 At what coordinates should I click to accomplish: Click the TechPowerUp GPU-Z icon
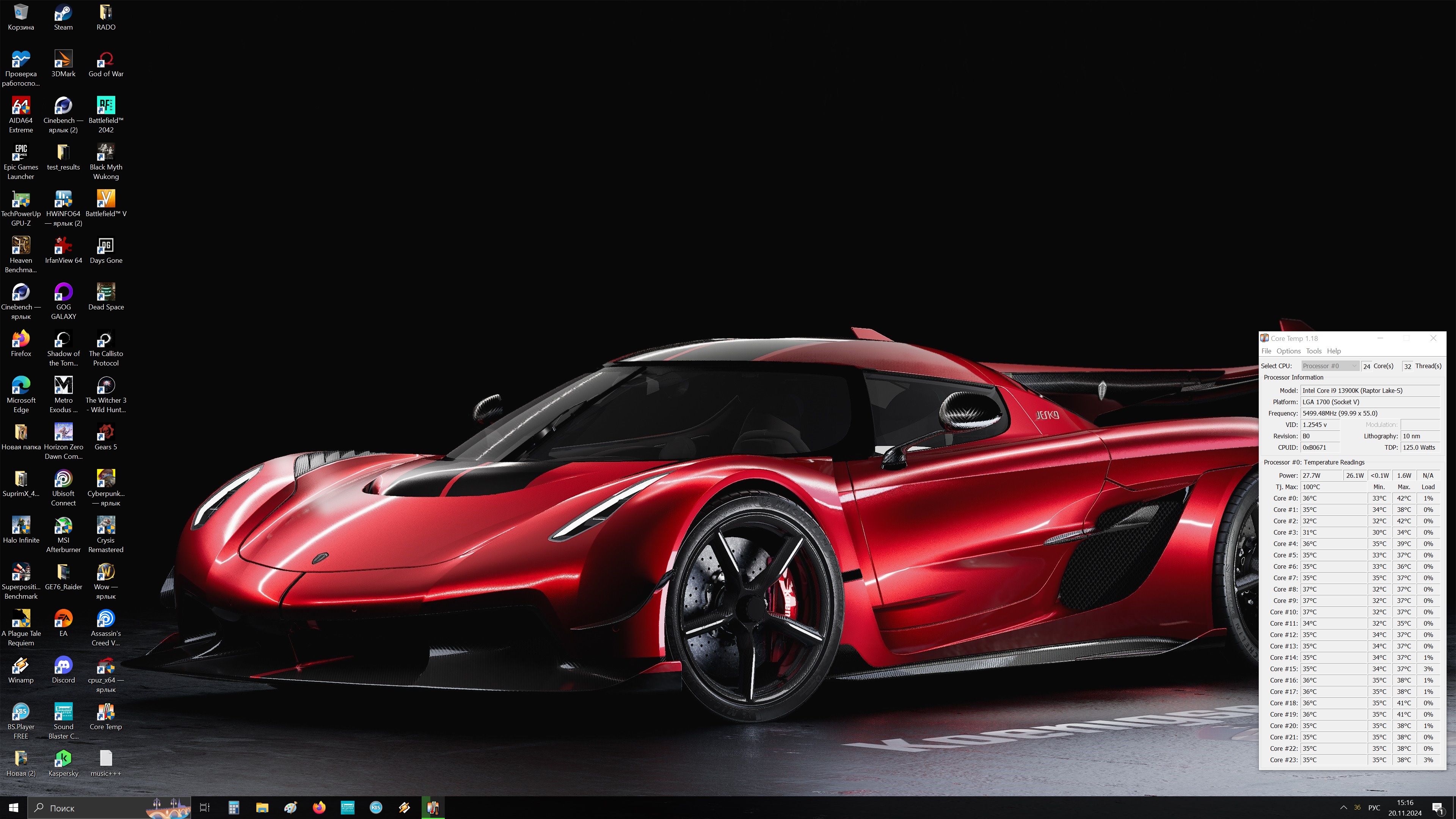(x=21, y=200)
